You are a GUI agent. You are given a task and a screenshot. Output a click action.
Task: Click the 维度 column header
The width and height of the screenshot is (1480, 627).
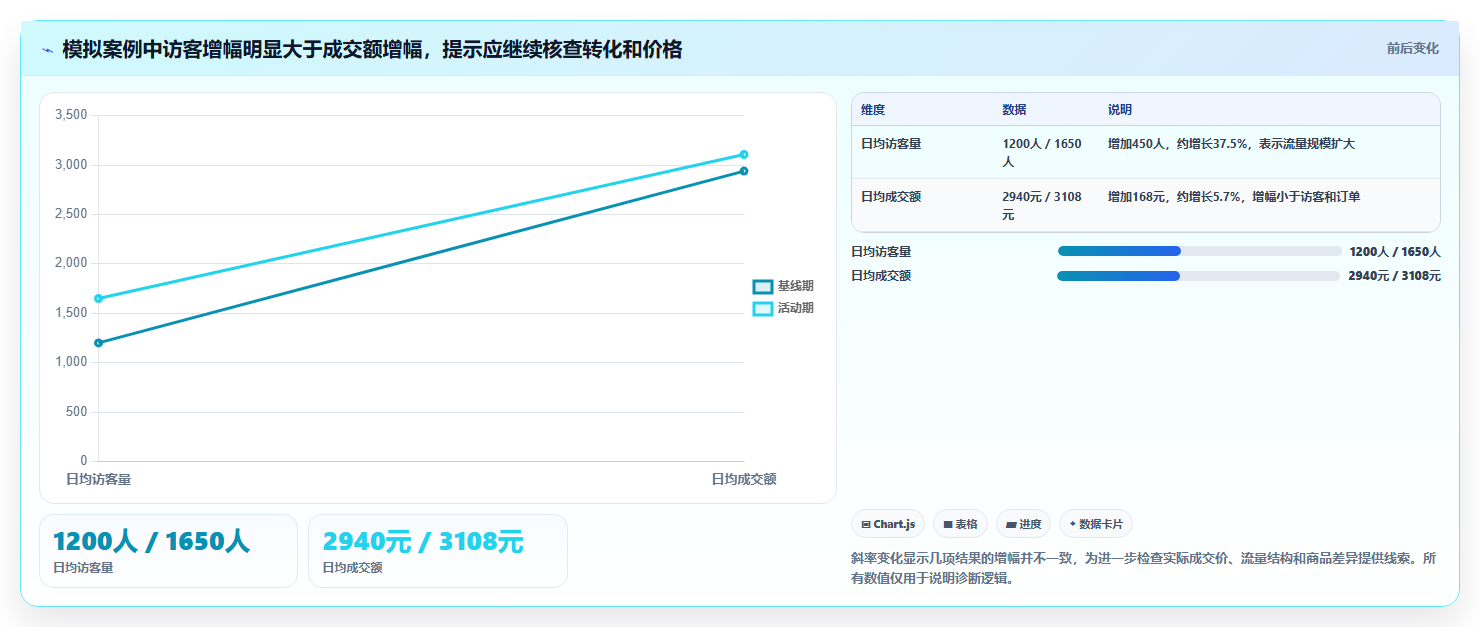click(x=873, y=110)
